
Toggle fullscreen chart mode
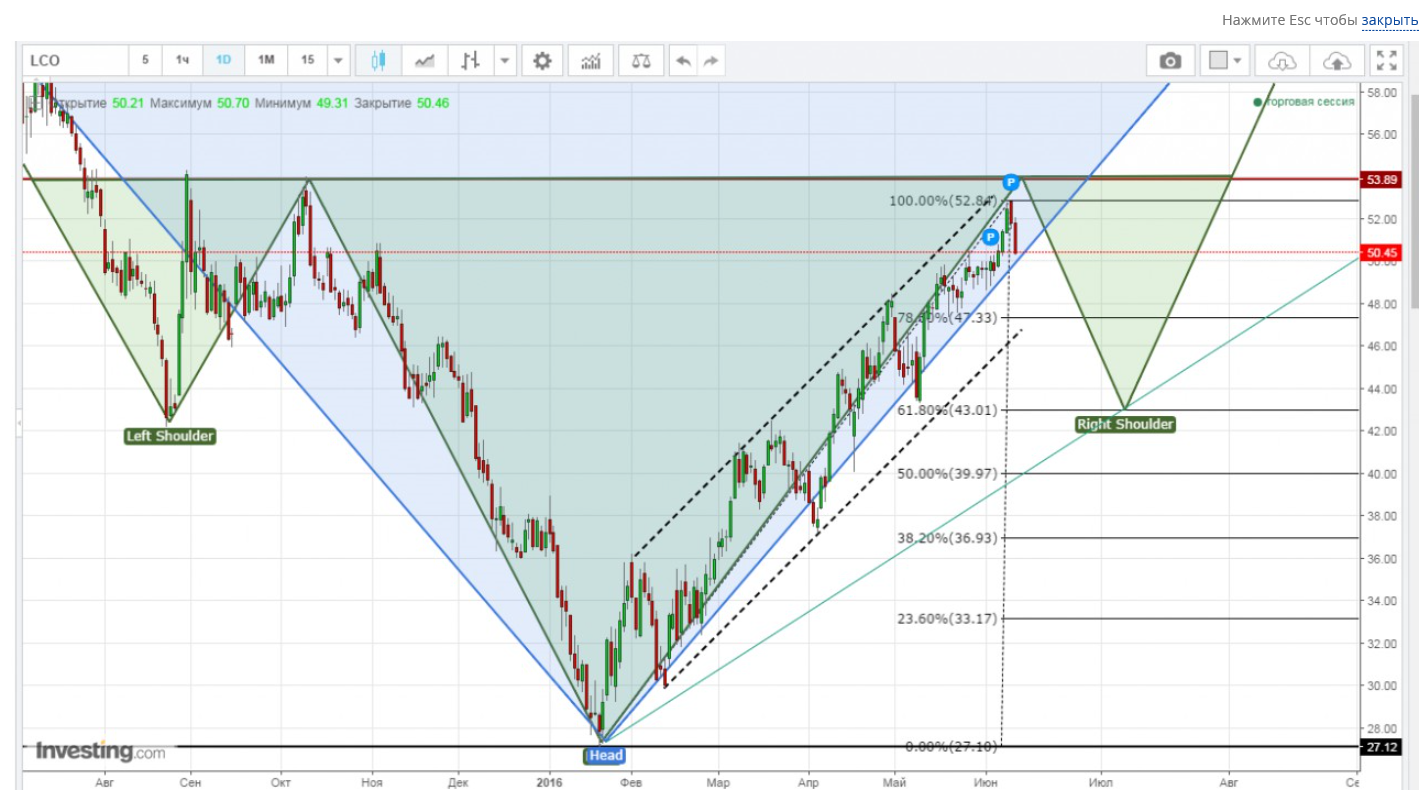point(1387,61)
